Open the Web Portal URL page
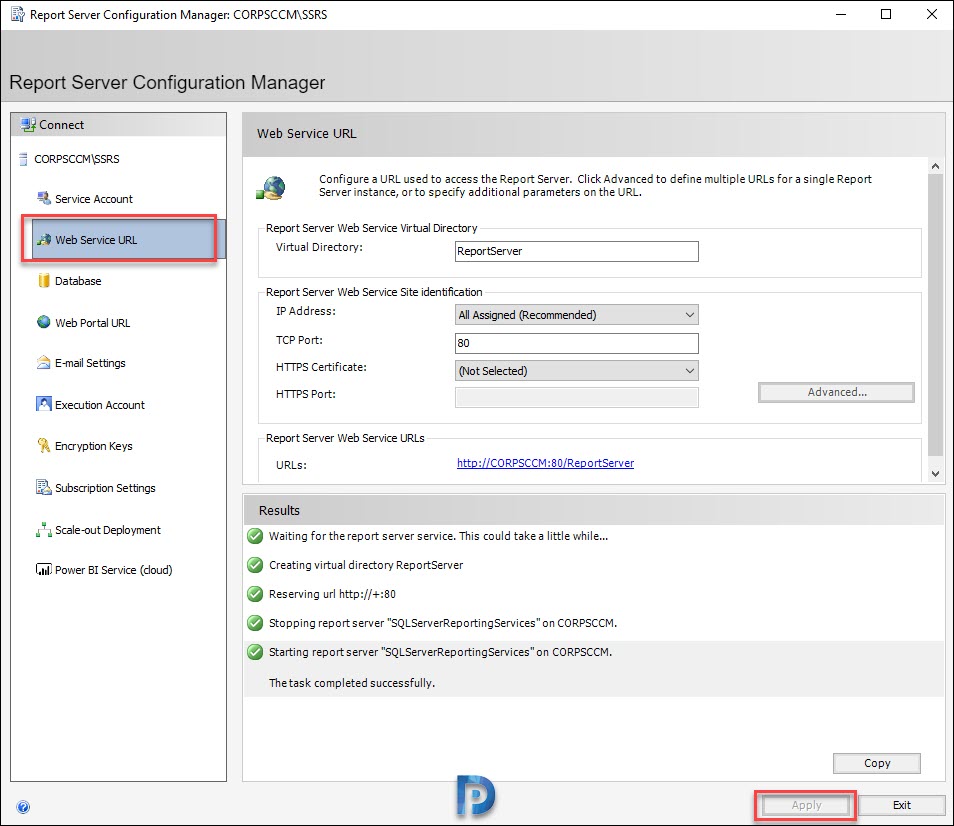954x826 pixels. (x=92, y=323)
